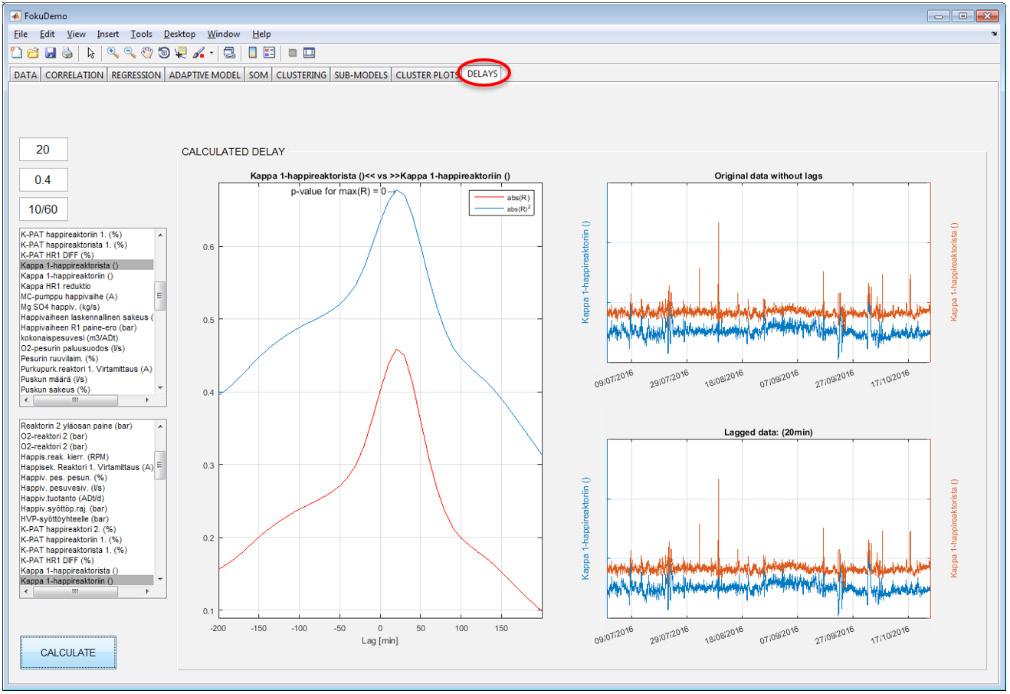Focus the input field containing 20
Viewport: 1010px width, 694px height.
pos(43,149)
